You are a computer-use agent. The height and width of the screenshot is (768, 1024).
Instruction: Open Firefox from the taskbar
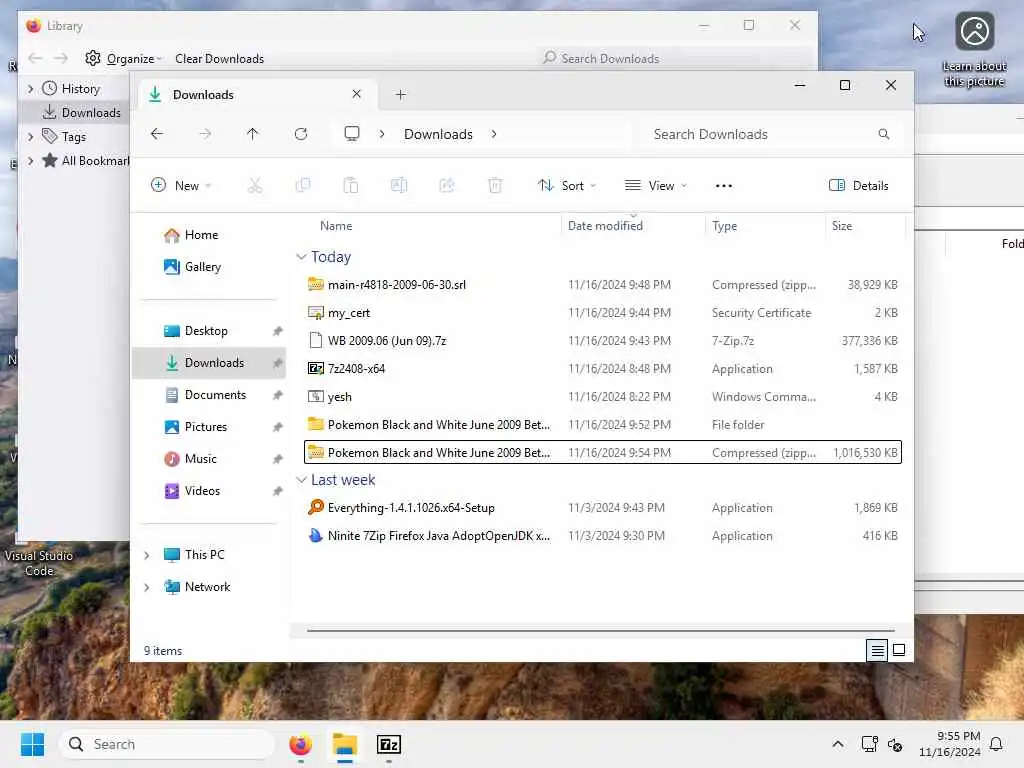300,744
